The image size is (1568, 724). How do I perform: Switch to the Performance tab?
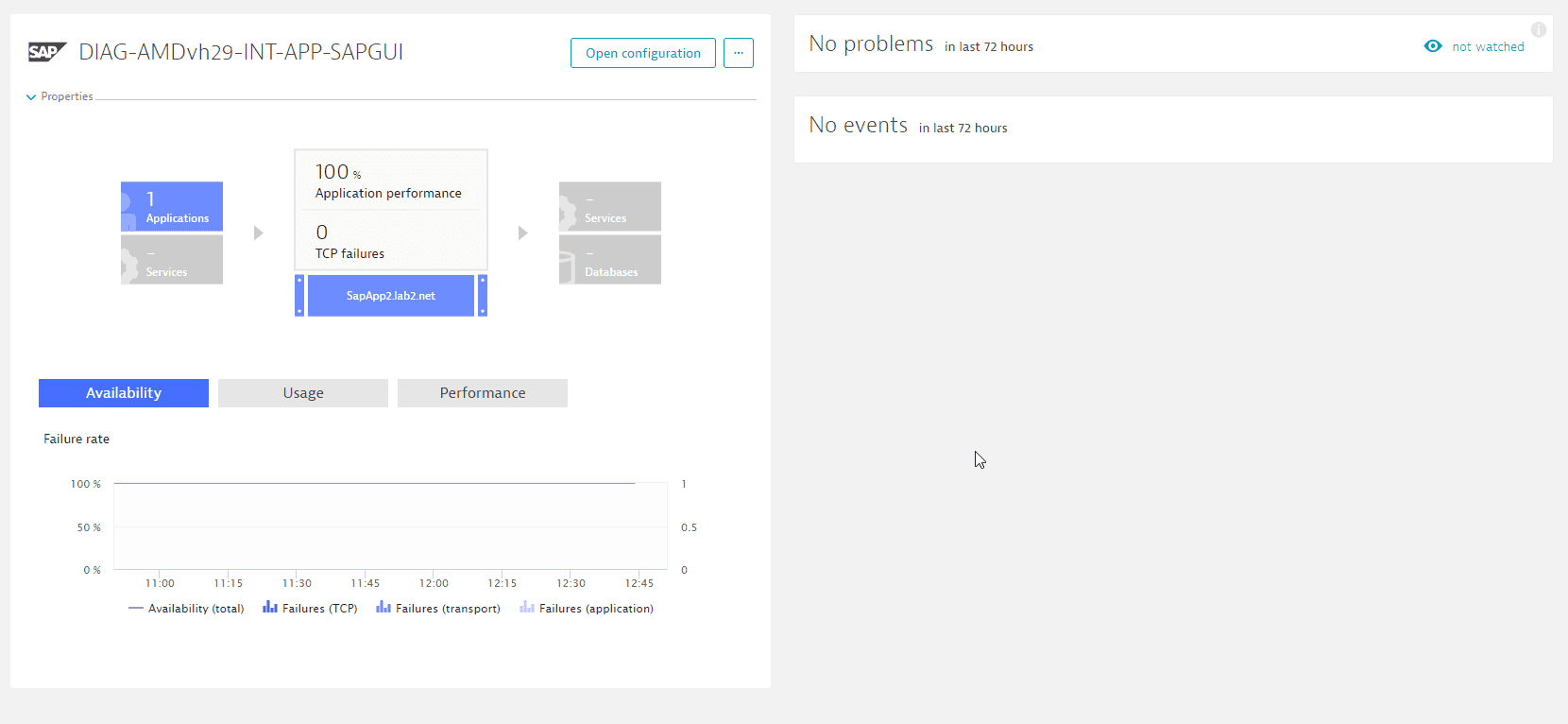(483, 393)
